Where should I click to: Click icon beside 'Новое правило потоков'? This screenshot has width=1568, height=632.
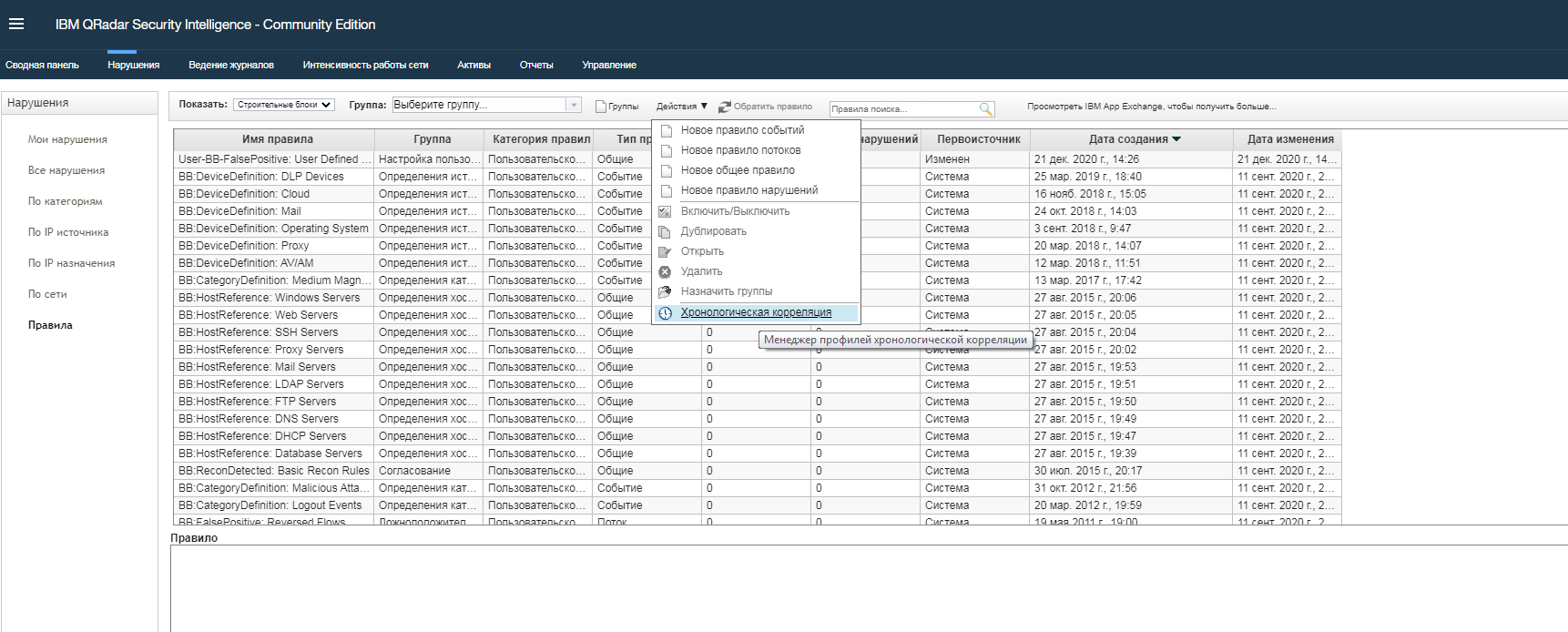666,150
